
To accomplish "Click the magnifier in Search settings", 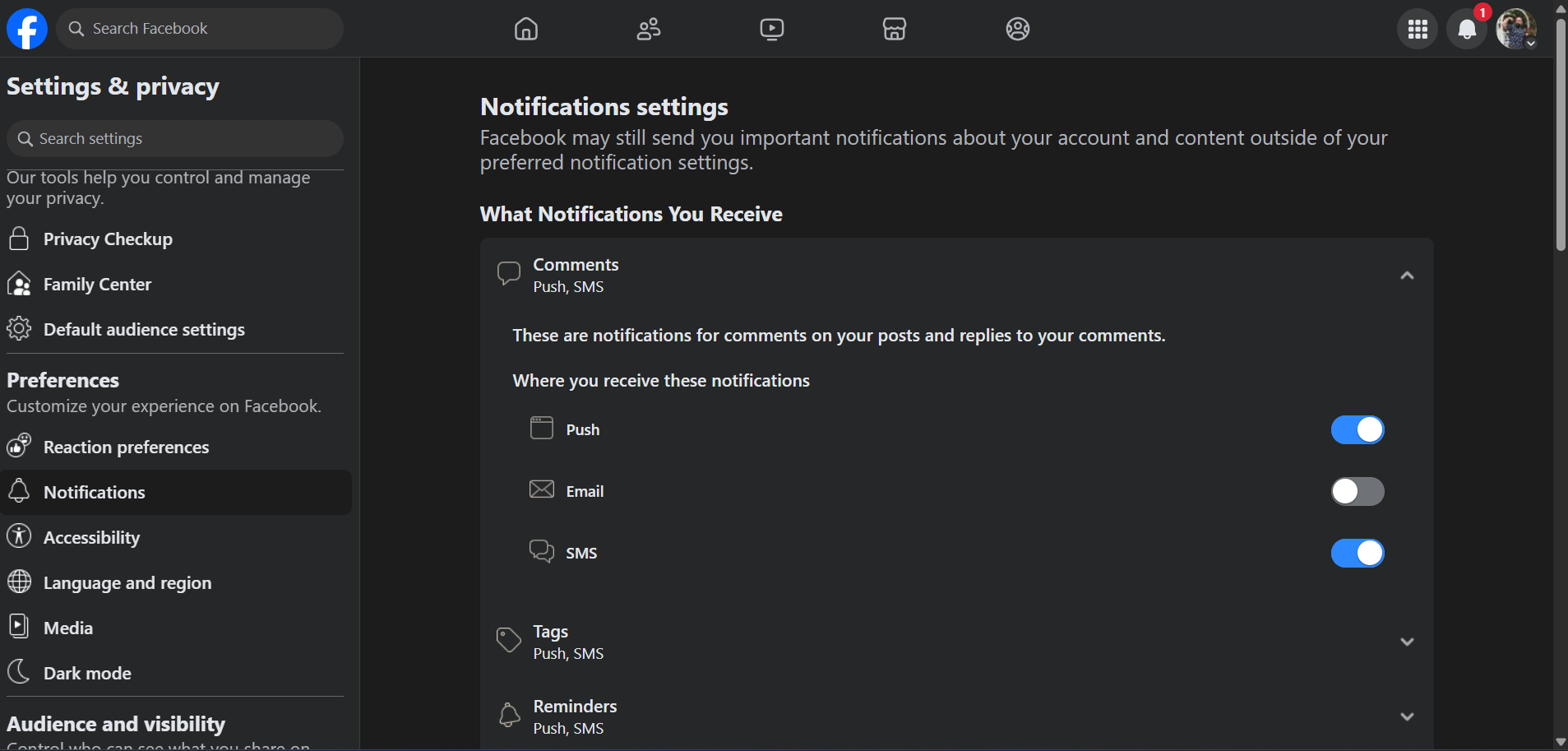I will pos(25,139).
